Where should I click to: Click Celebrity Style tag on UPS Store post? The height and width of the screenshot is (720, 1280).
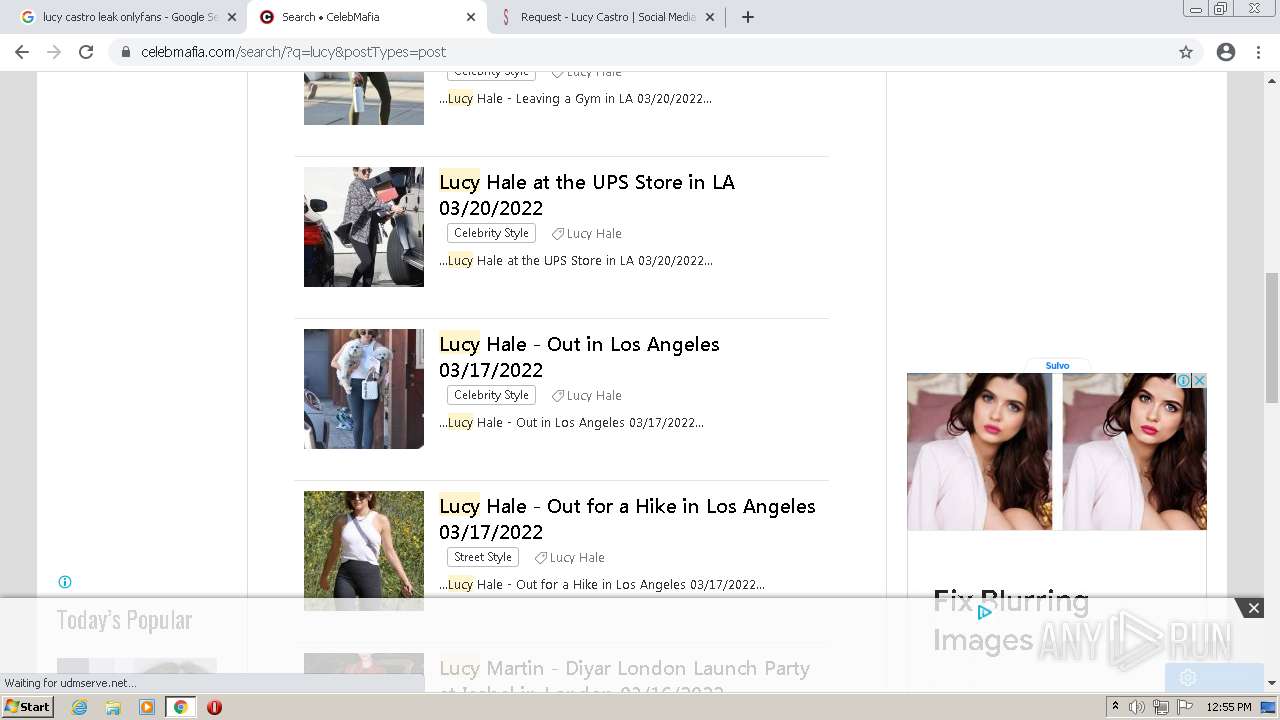tap(491, 233)
